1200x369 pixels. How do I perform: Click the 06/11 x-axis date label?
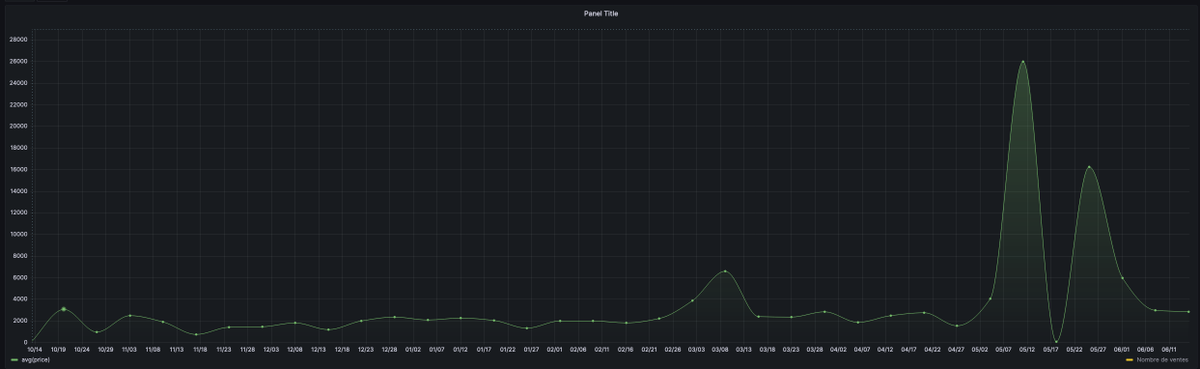(x=1169, y=350)
